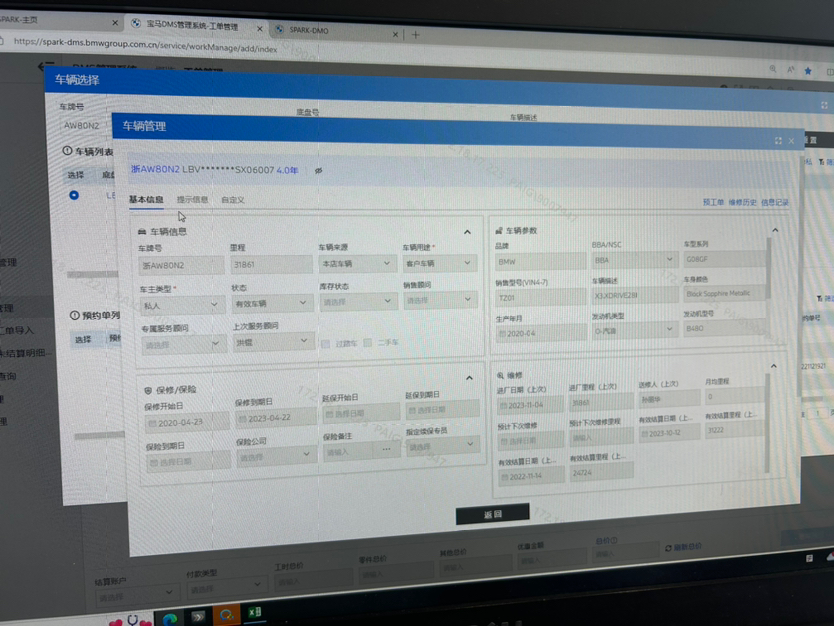Click the browser address bar URL
This screenshot has width=834, height=626.
coord(145,45)
